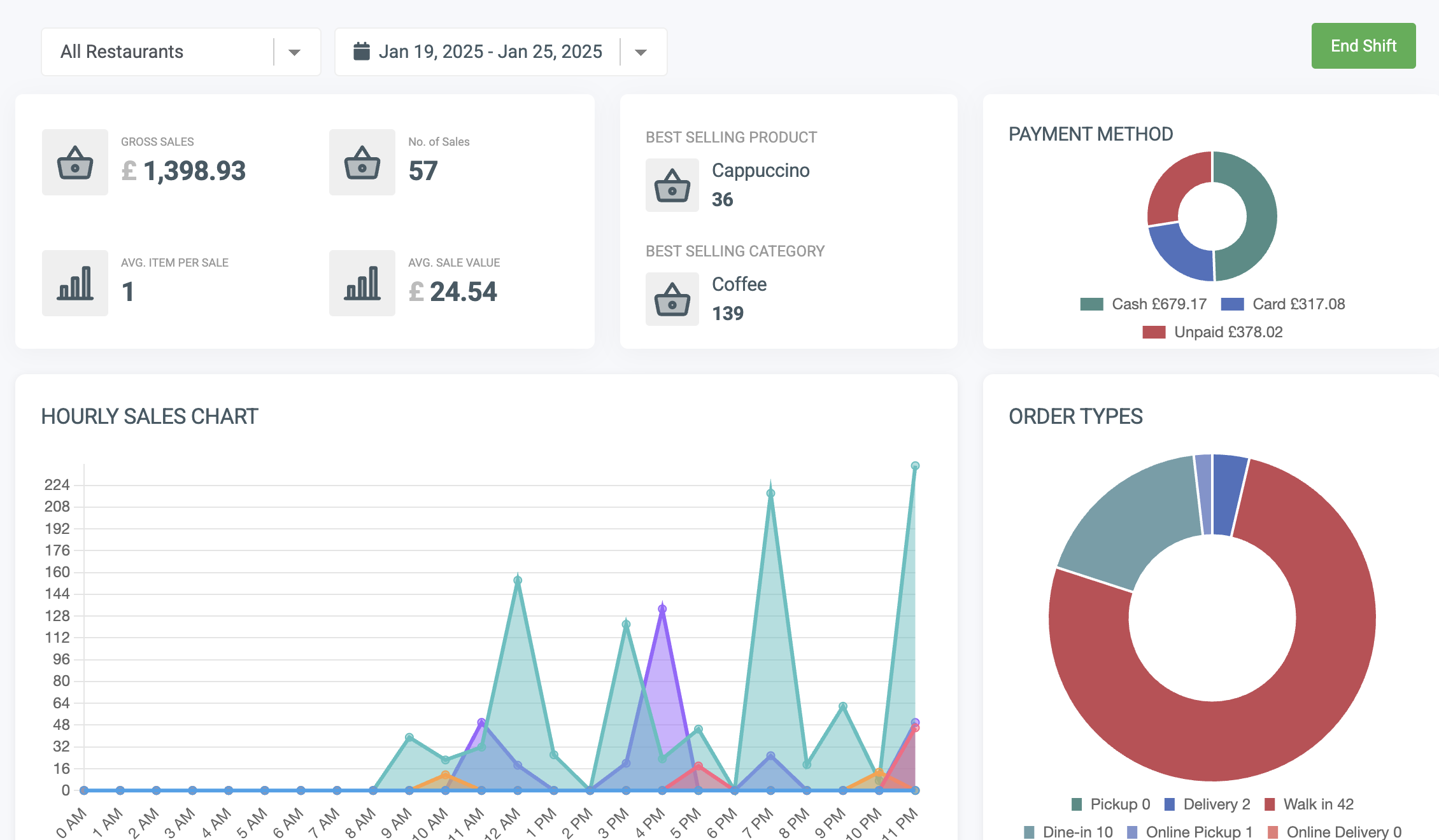Click the 7 PM teal peak data point
1439x840 pixels.
coord(770,493)
